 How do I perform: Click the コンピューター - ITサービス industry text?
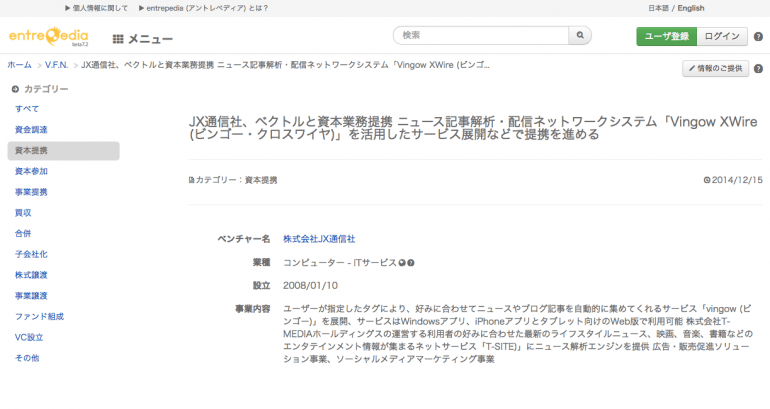[x=339, y=263]
